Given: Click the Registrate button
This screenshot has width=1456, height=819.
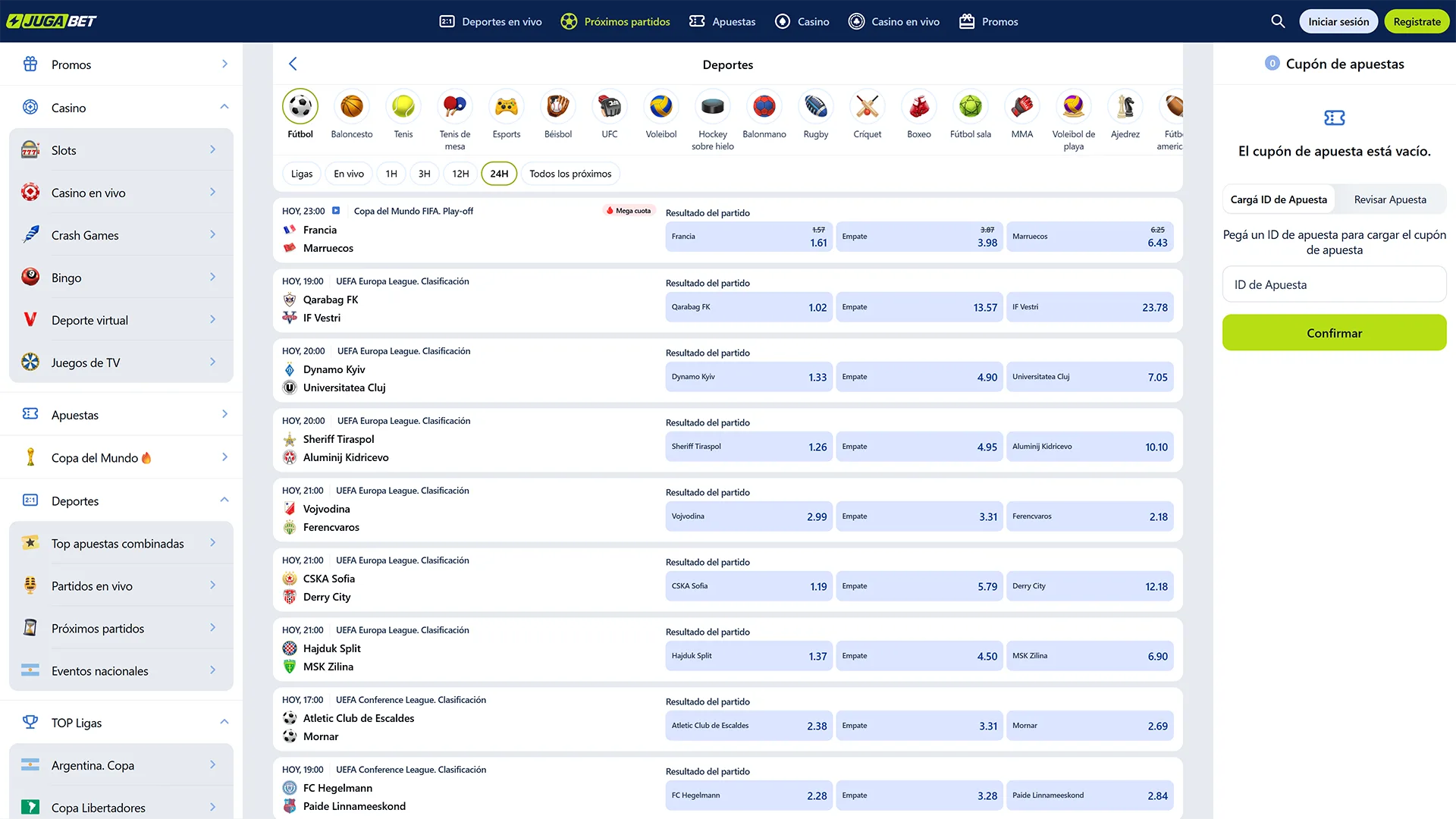Looking at the screenshot, I should 1417,21.
